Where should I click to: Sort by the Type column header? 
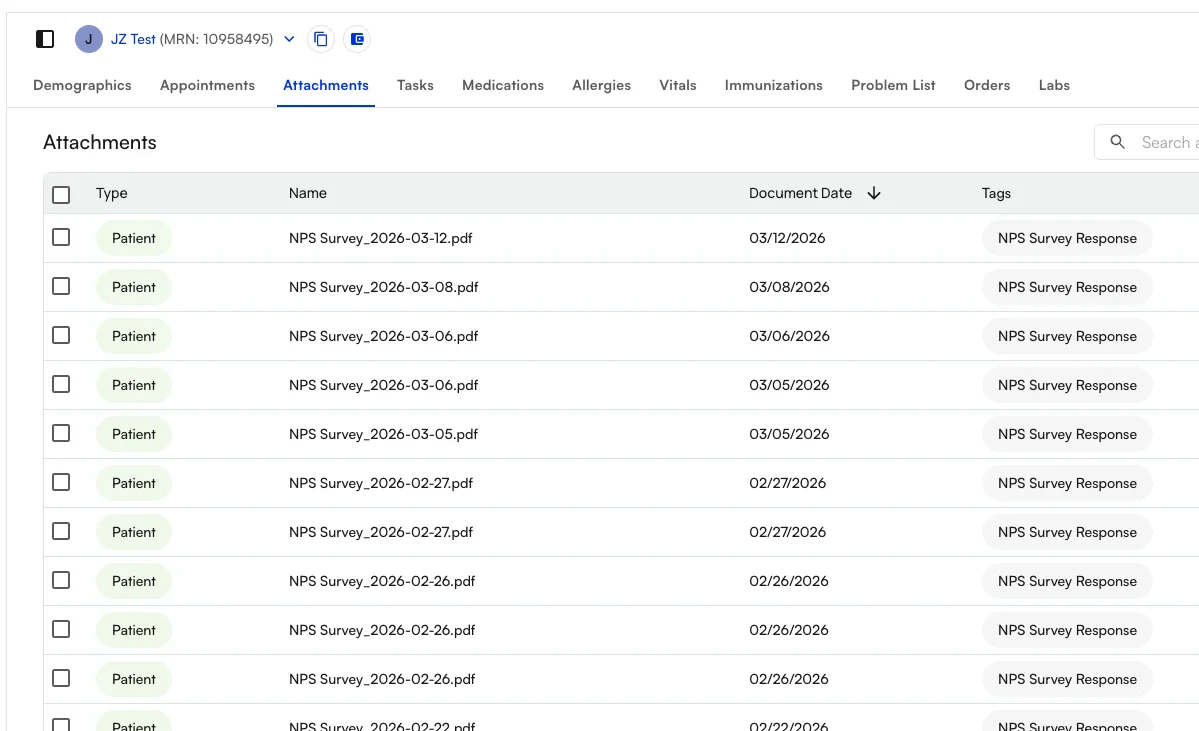112,193
